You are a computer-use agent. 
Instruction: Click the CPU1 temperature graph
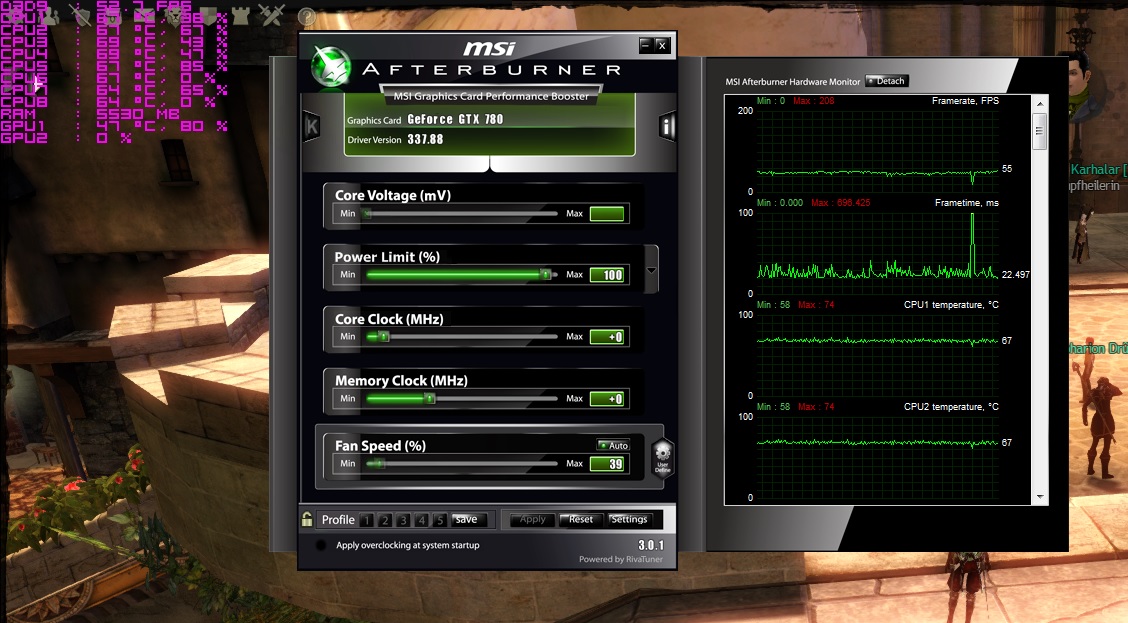pyautogui.click(x=877, y=355)
